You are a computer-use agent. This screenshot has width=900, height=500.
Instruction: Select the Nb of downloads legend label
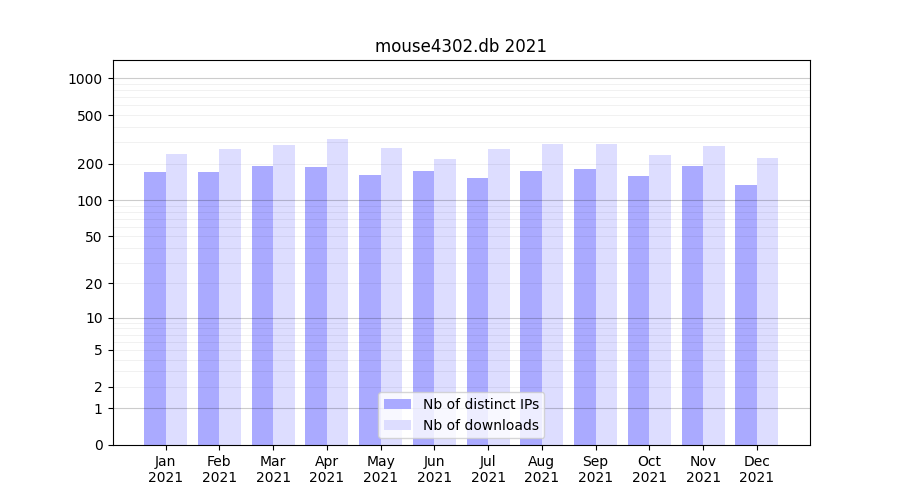point(480,425)
